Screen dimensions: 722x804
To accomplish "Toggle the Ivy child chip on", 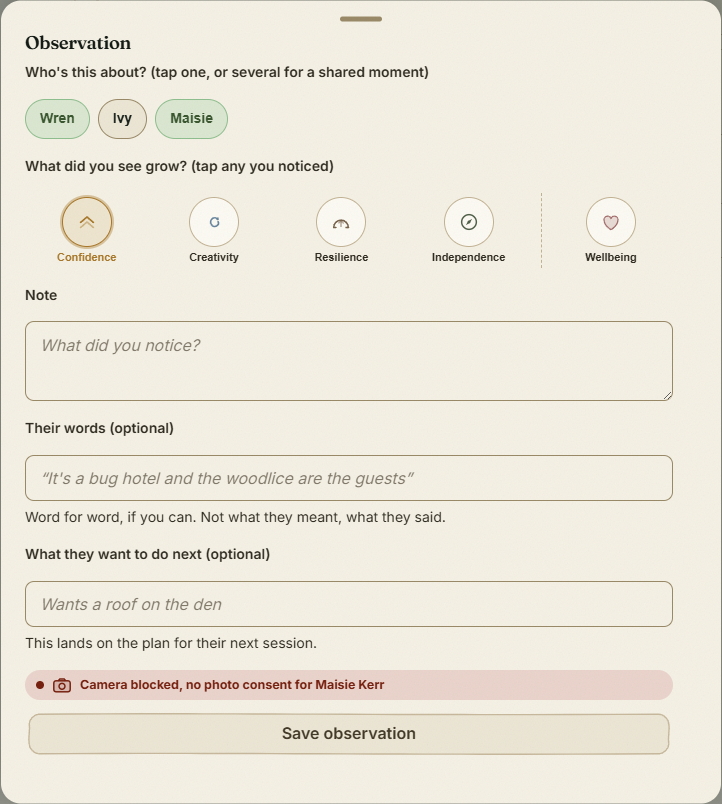I will 123,119.
